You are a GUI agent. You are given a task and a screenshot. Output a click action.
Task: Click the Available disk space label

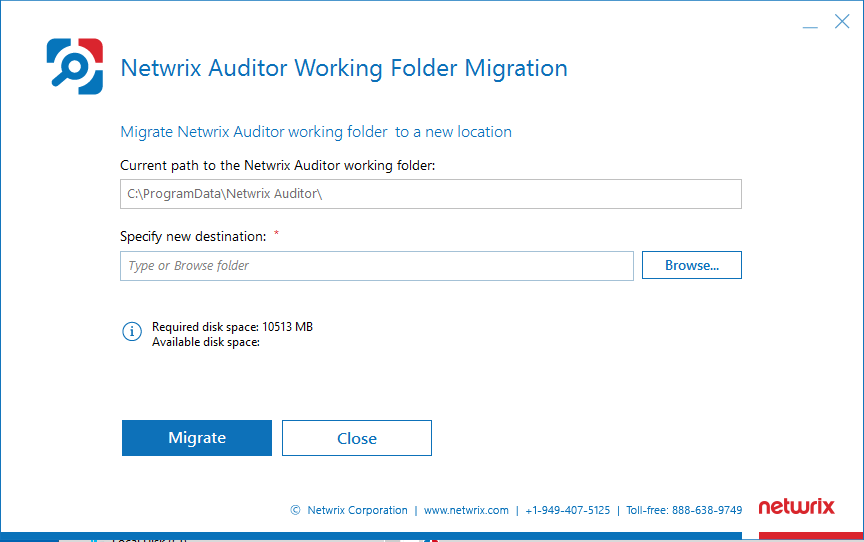pos(206,342)
